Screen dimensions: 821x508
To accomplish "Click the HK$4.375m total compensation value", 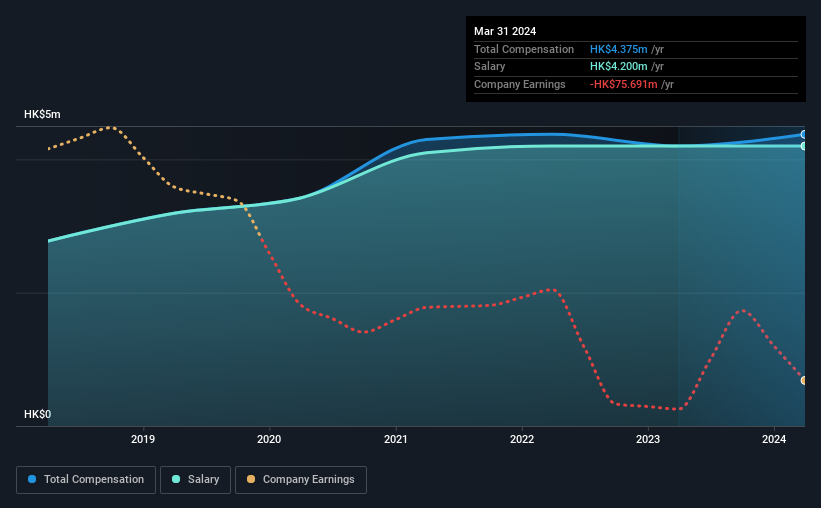I will tap(618, 49).
